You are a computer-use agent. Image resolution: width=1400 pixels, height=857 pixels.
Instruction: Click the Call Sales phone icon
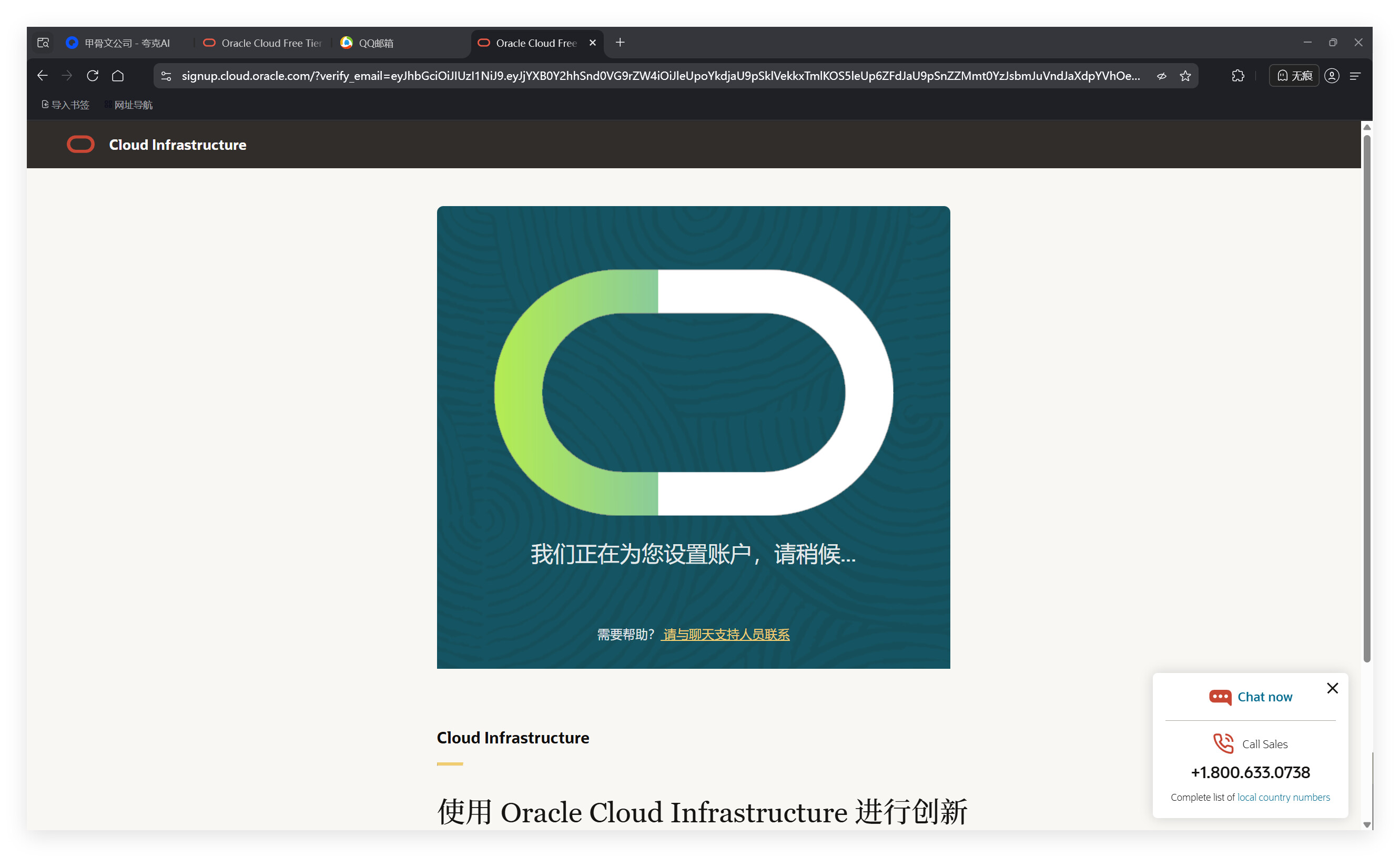(1223, 743)
